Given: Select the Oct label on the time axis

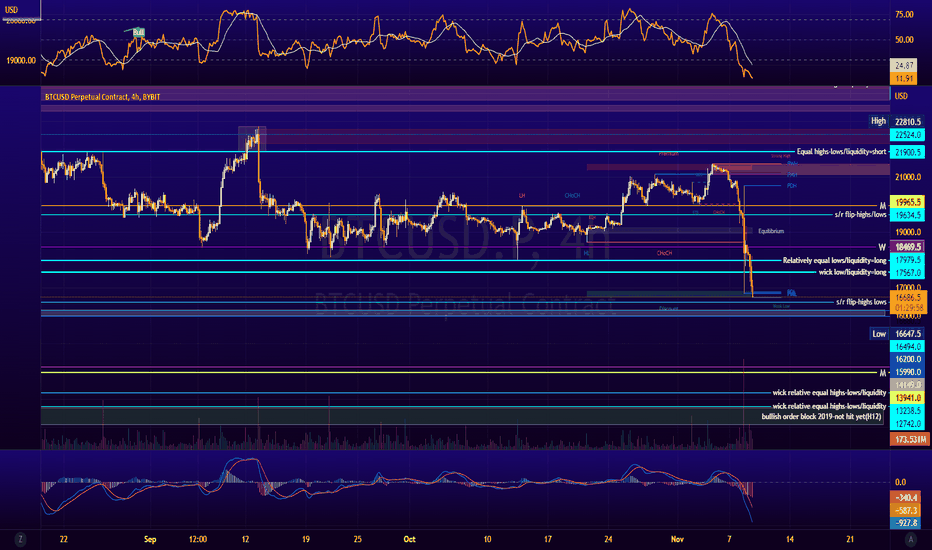Looking at the screenshot, I should [410, 539].
